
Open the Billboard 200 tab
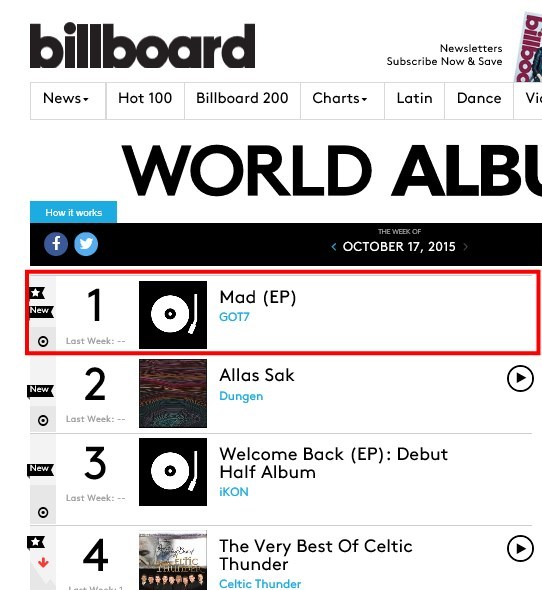(x=242, y=100)
